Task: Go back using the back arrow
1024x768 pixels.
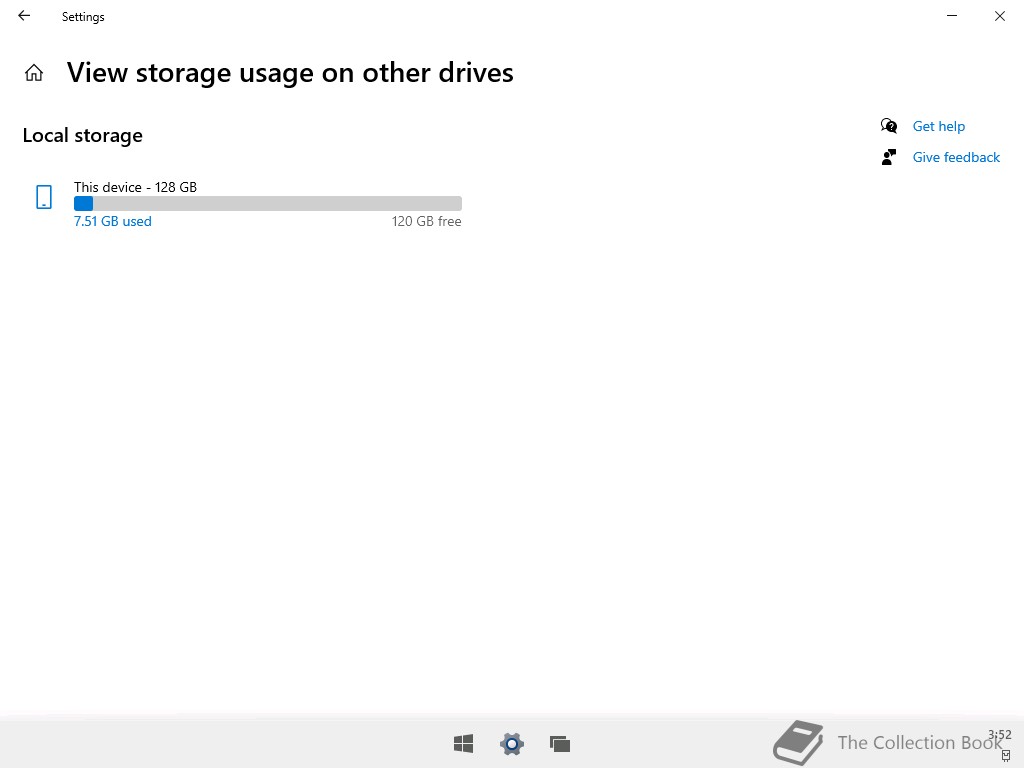Action: coord(24,16)
